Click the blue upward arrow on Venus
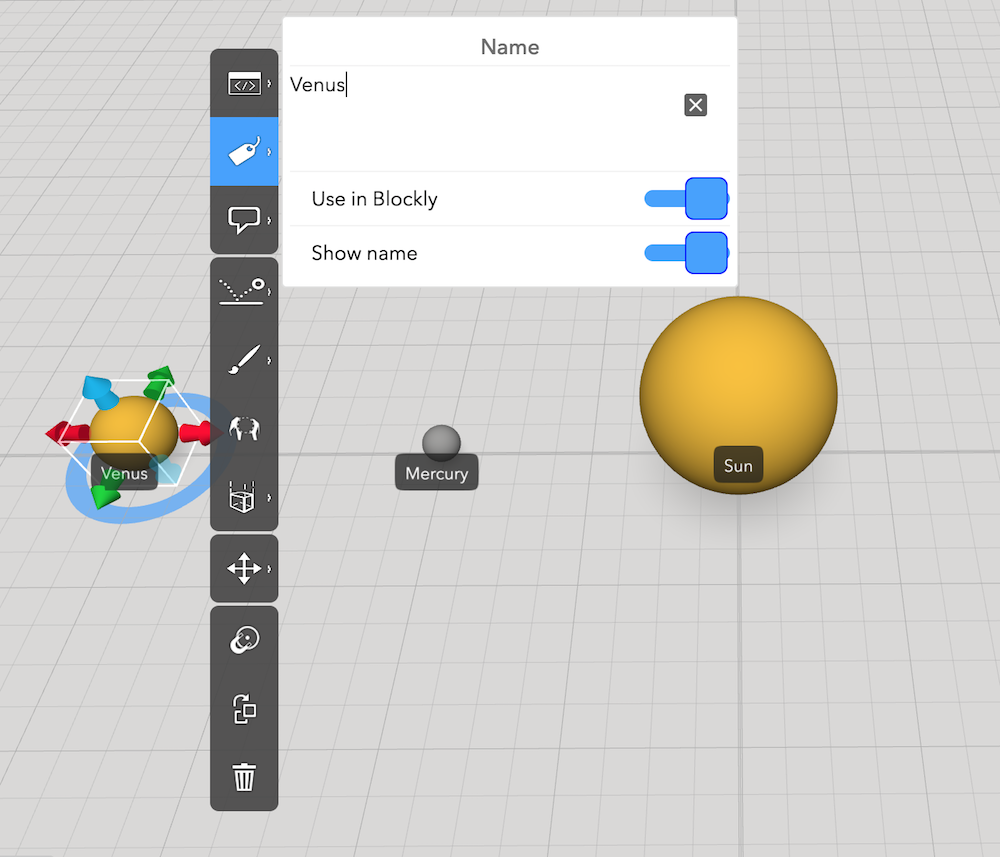 point(96,388)
